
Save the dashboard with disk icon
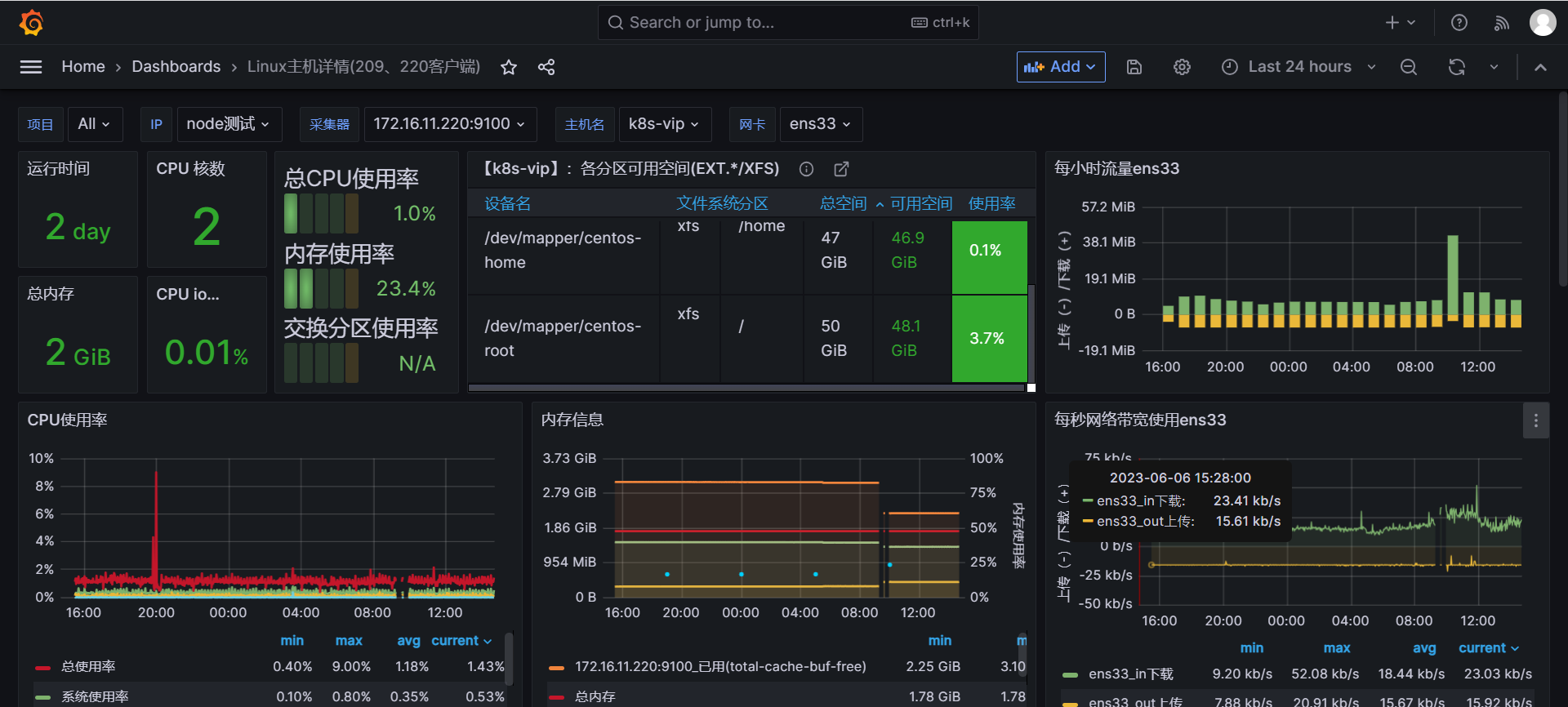tap(1134, 67)
